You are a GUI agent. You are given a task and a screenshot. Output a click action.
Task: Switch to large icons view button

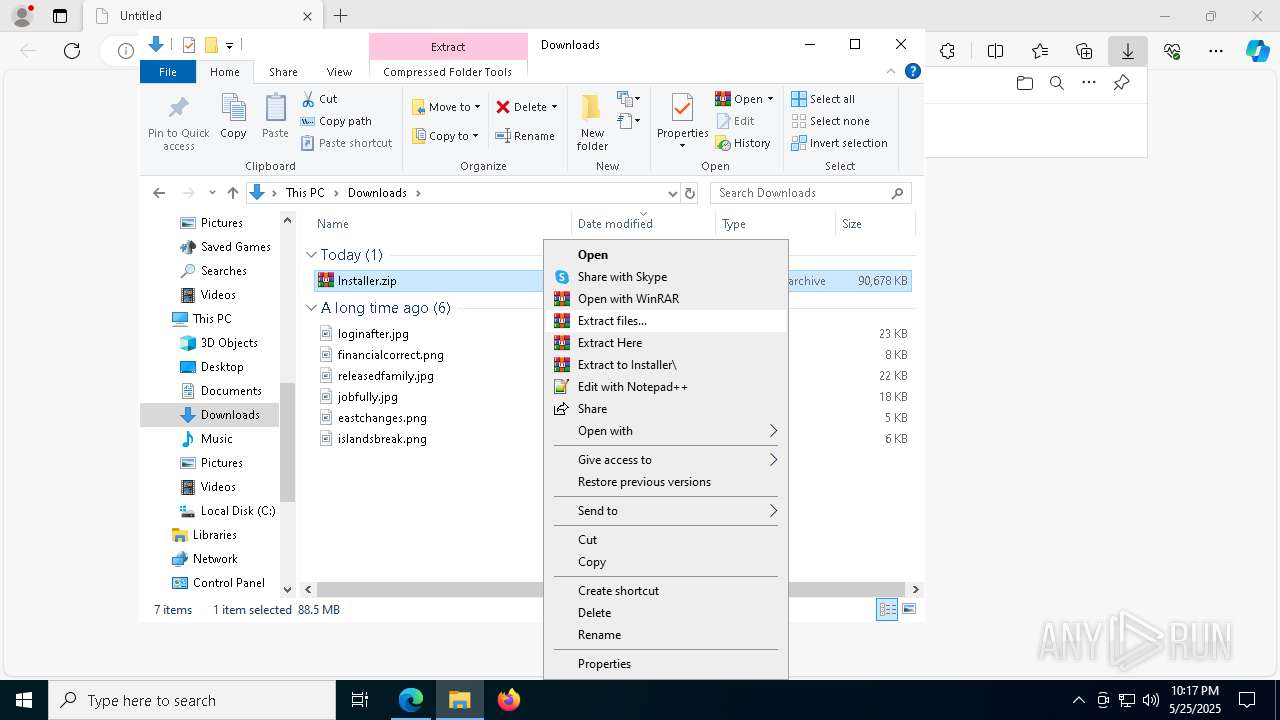click(x=909, y=609)
